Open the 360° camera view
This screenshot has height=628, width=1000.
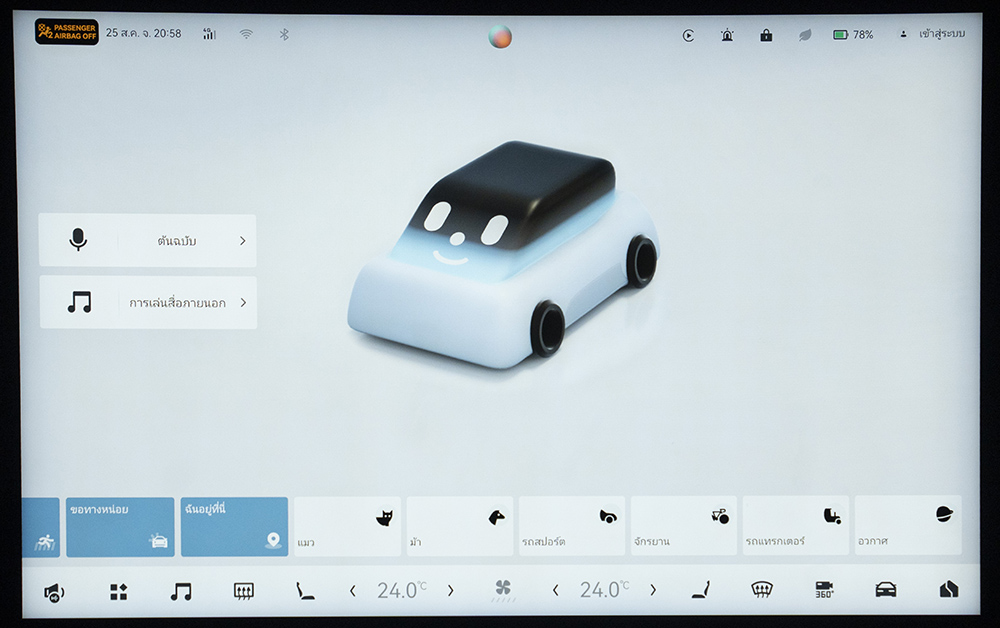(824, 590)
